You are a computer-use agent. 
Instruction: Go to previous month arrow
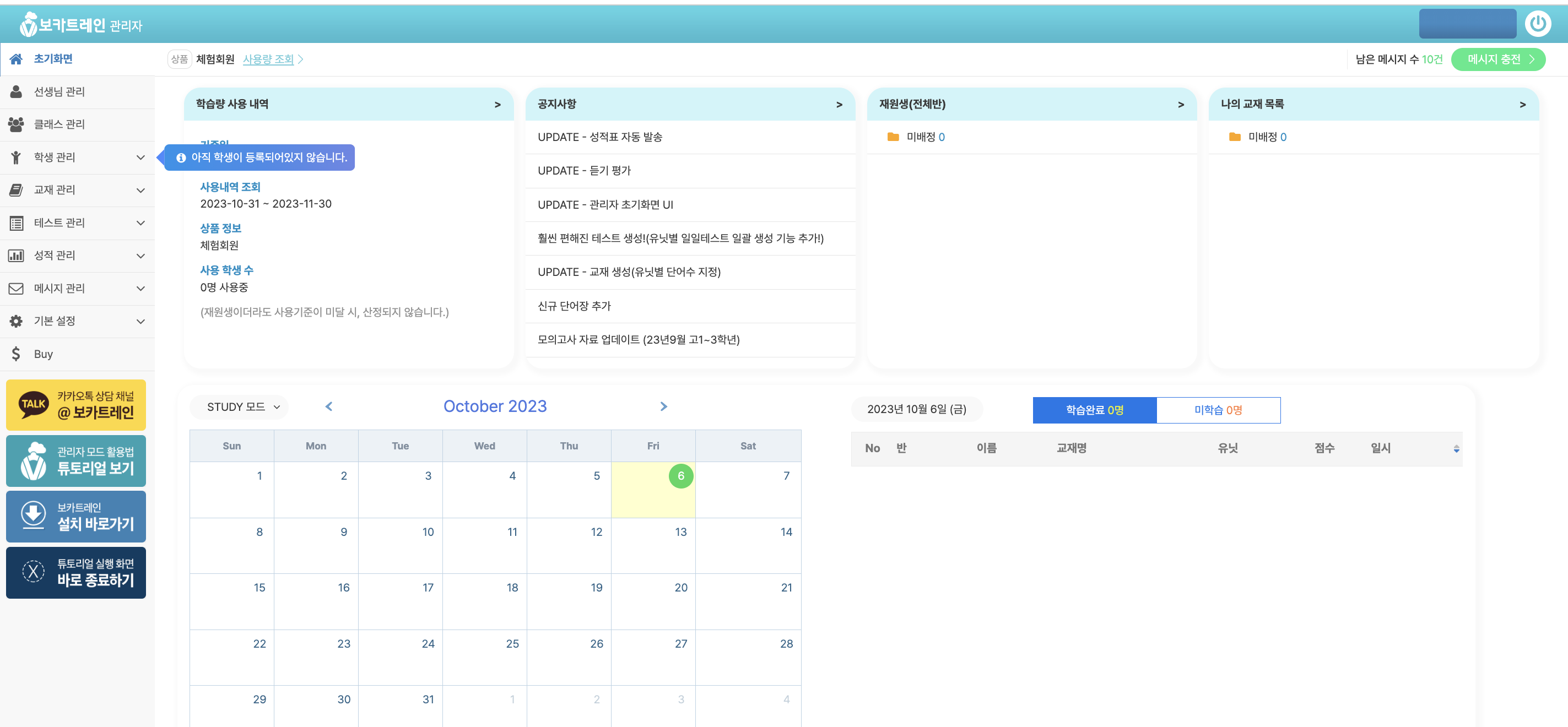point(329,406)
